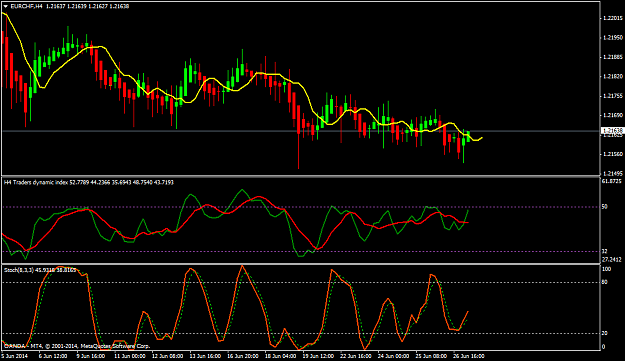Click the 24 Jun 00:00 time label

tap(394, 356)
